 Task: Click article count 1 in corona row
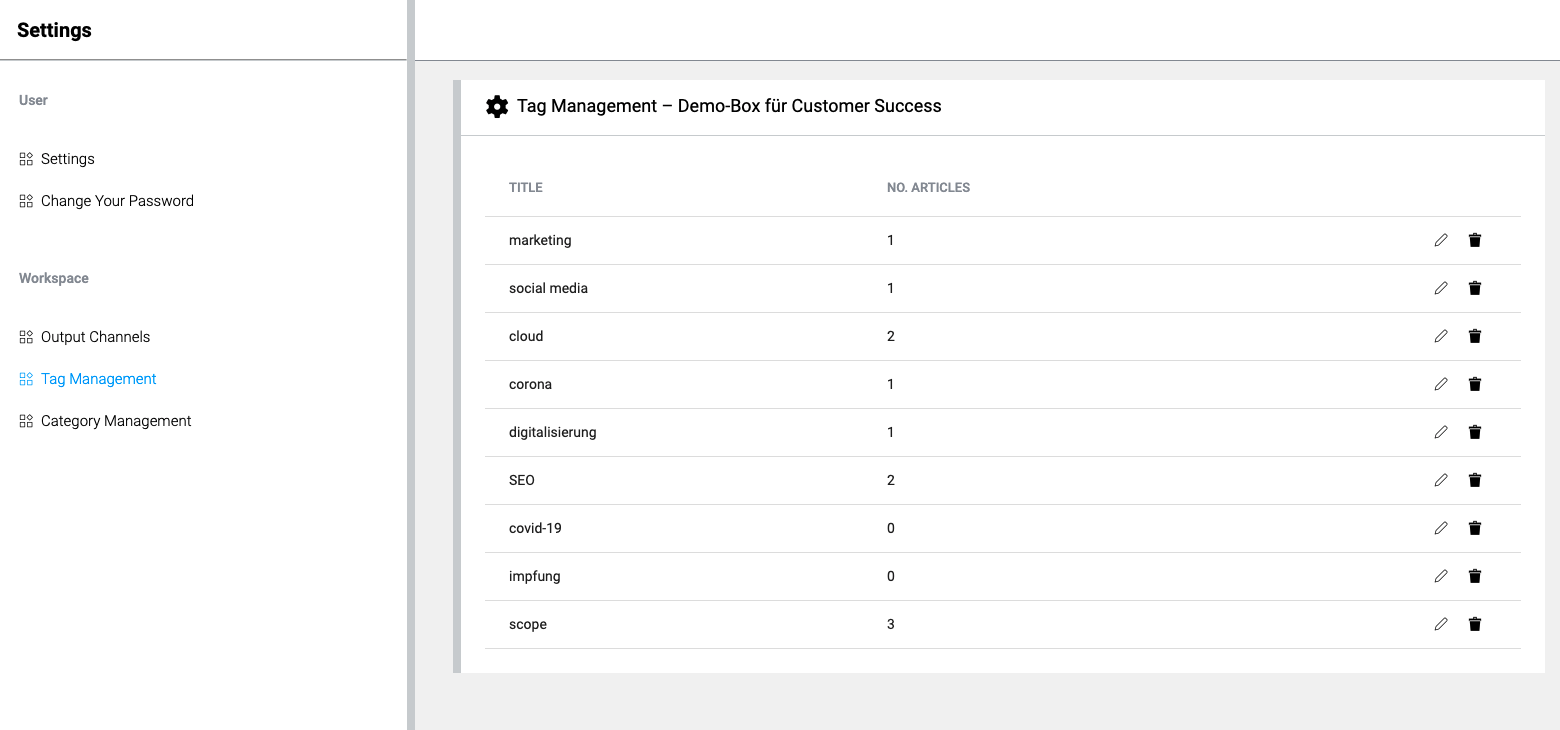891,384
